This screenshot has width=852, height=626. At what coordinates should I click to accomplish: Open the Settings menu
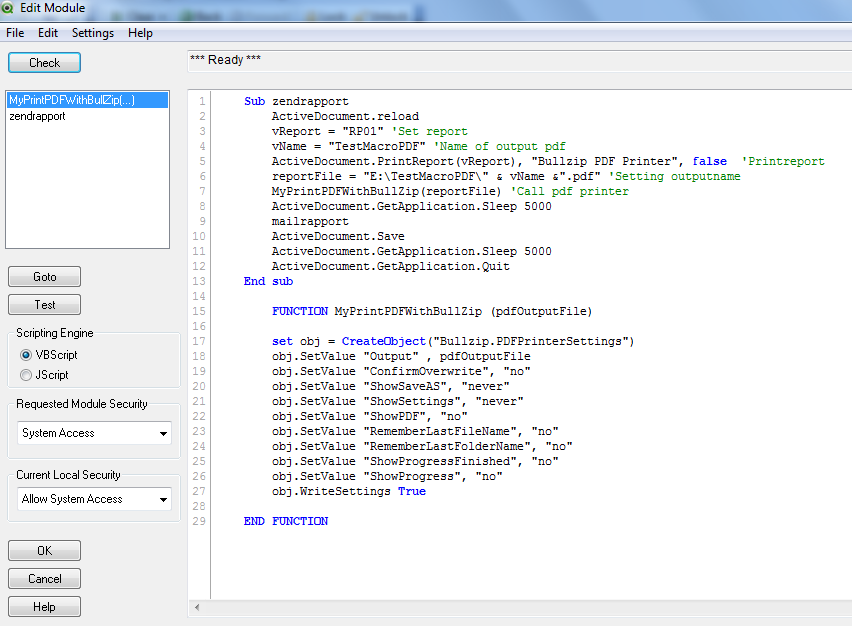(x=92, y=33)
